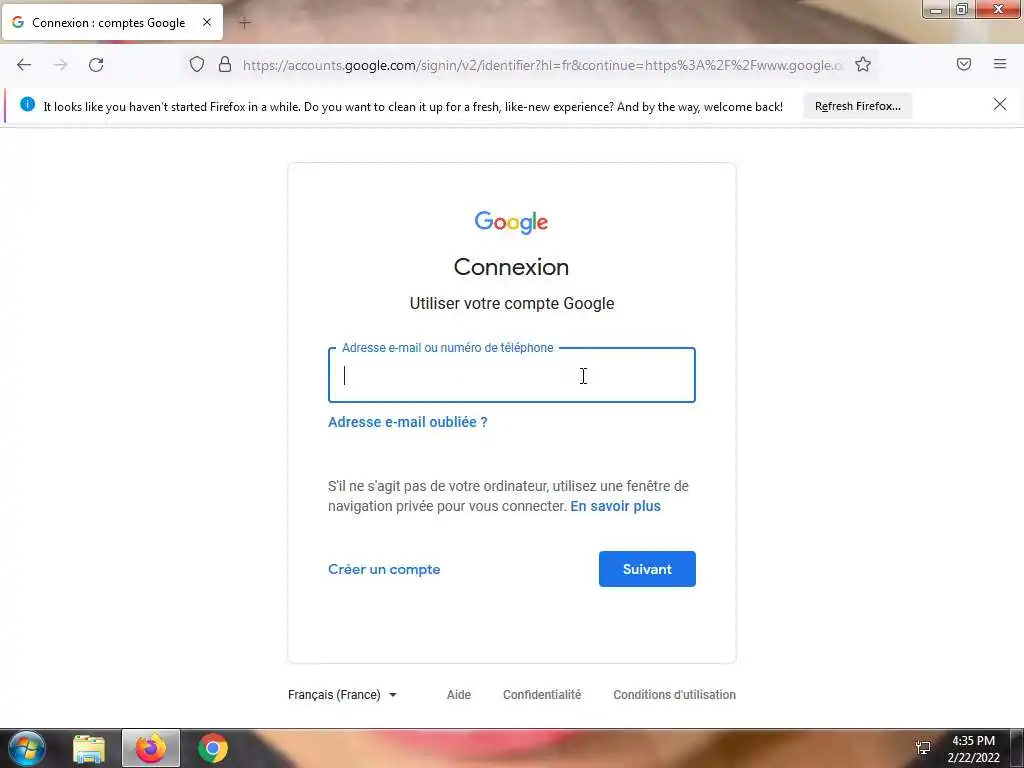Open the Firefox hamburger menu
1024x768 pixels.
tap(1000, 64)
